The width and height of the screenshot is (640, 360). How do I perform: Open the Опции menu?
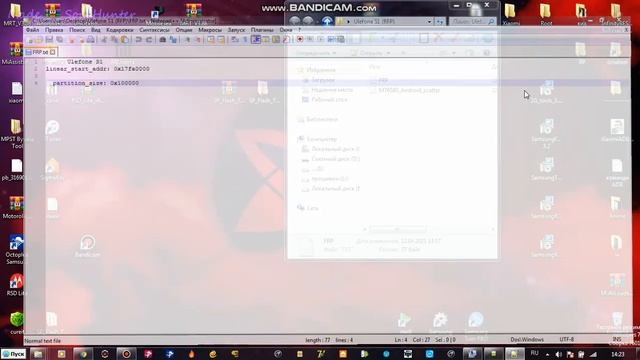point(184,30)
